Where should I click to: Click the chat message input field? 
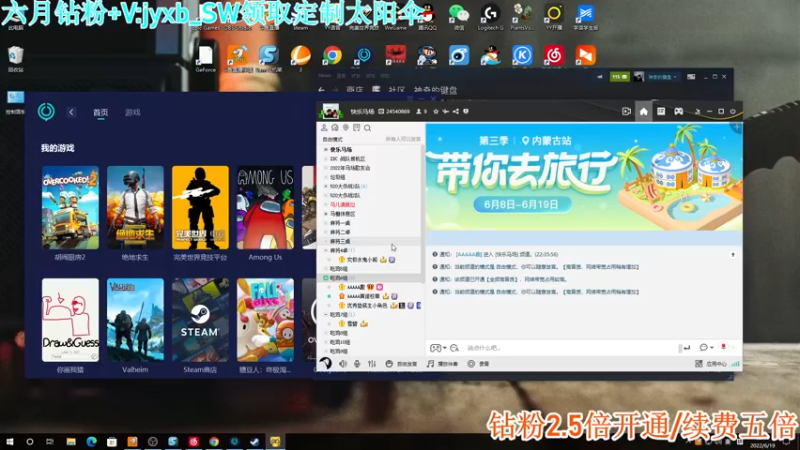(x=570, y=348)
